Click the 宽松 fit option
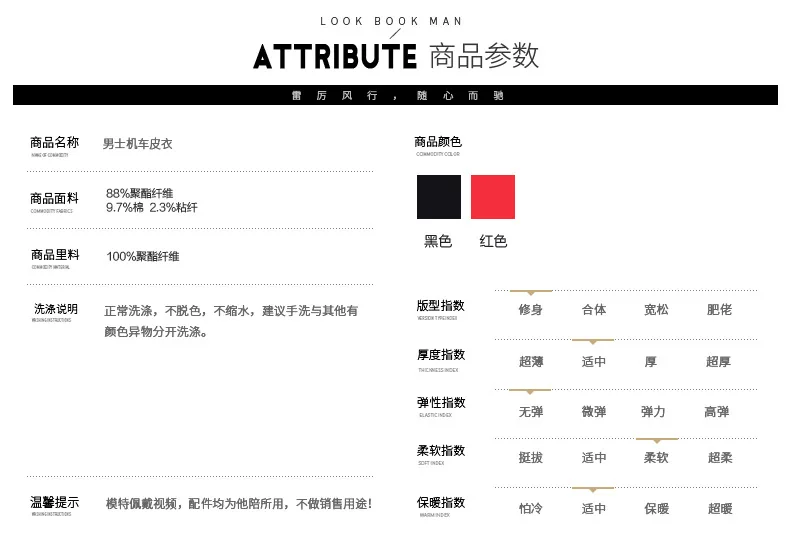The height and width of the screenshot is (552, 790). point(656,310)
